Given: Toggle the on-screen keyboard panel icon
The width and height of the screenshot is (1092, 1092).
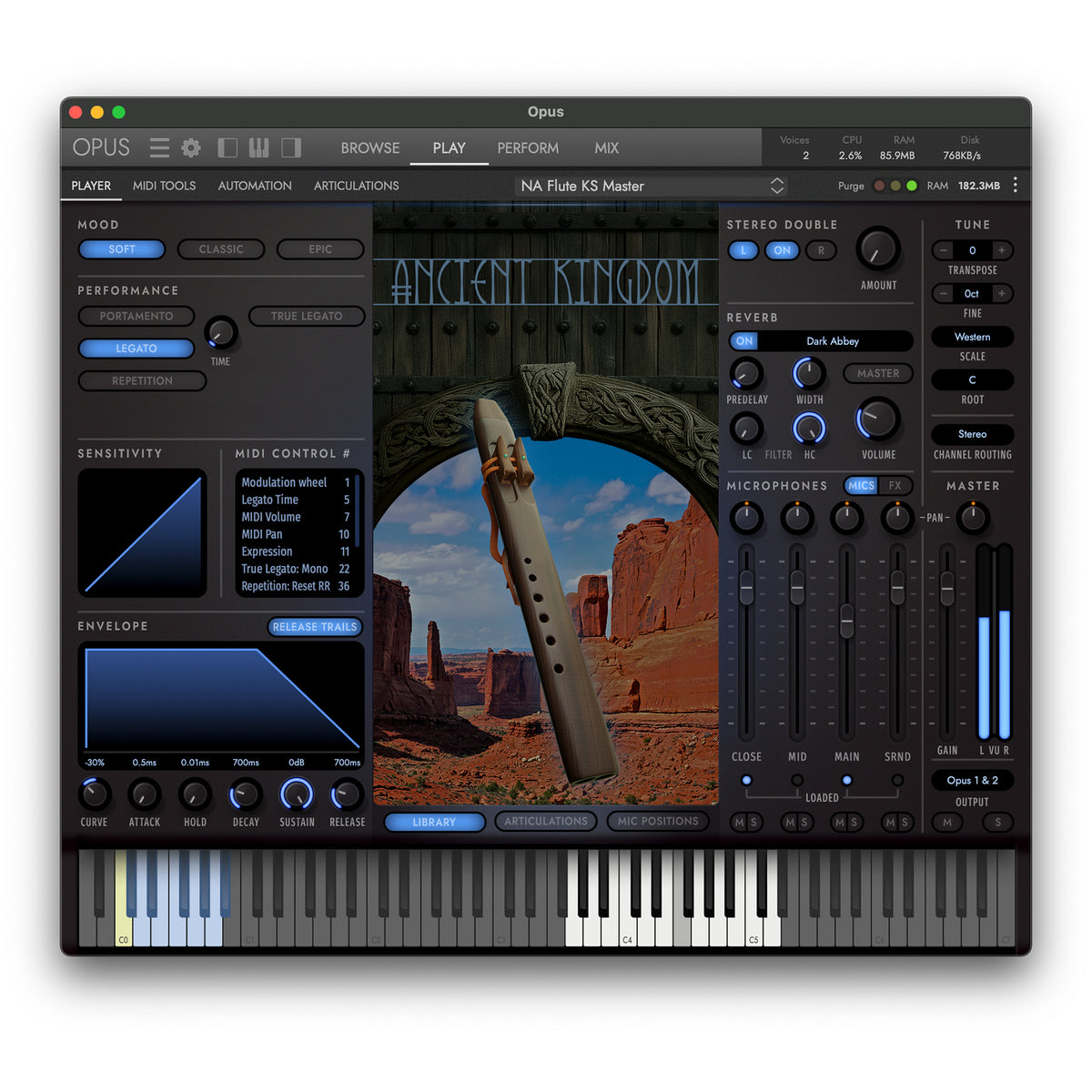Looking at the screenshot, I should (x=258, y=147).
